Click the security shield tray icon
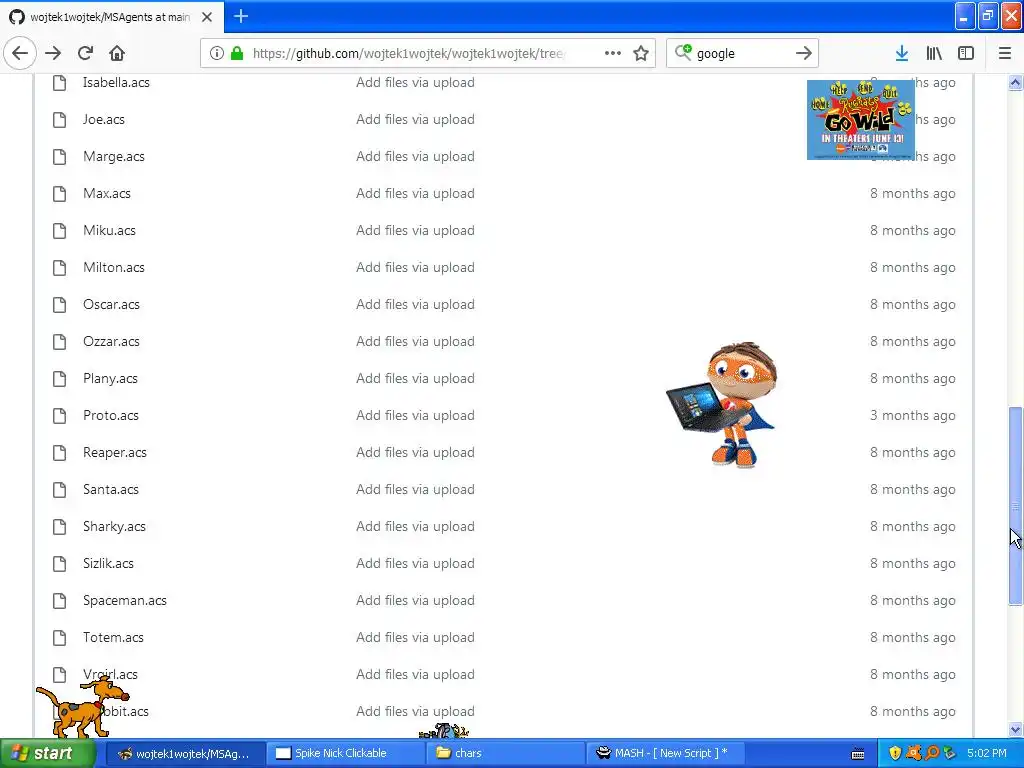Viewport: 1024px width, 768px height. [895, 754]
